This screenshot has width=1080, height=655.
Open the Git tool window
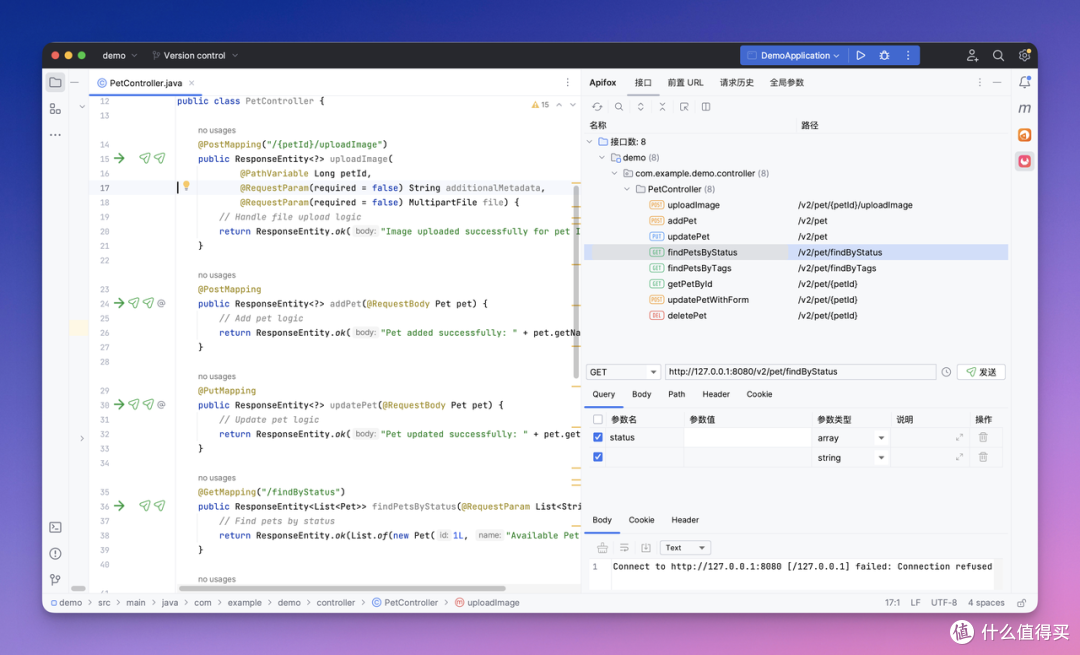[55, 580]
